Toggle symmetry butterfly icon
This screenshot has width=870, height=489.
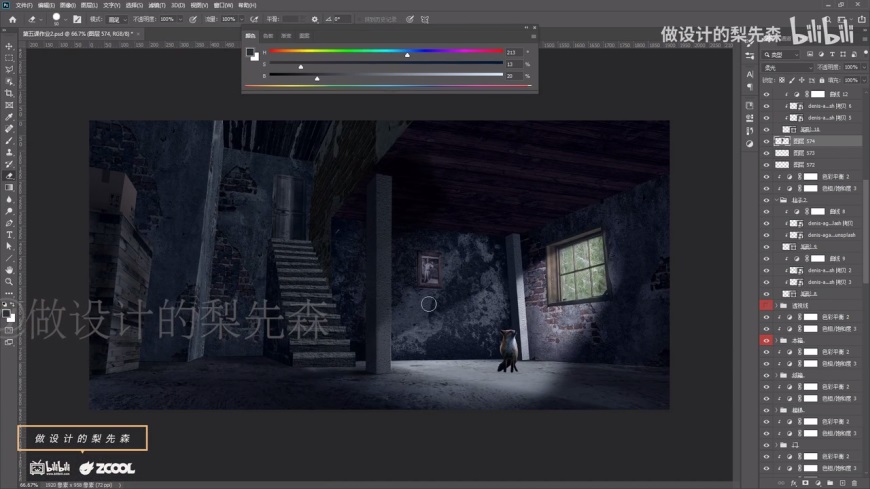tap(424, 19)
